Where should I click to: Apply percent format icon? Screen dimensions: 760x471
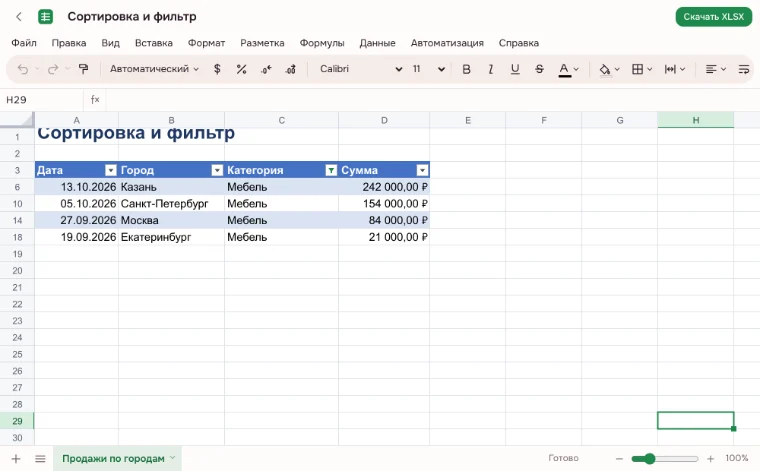coord(241,69)
